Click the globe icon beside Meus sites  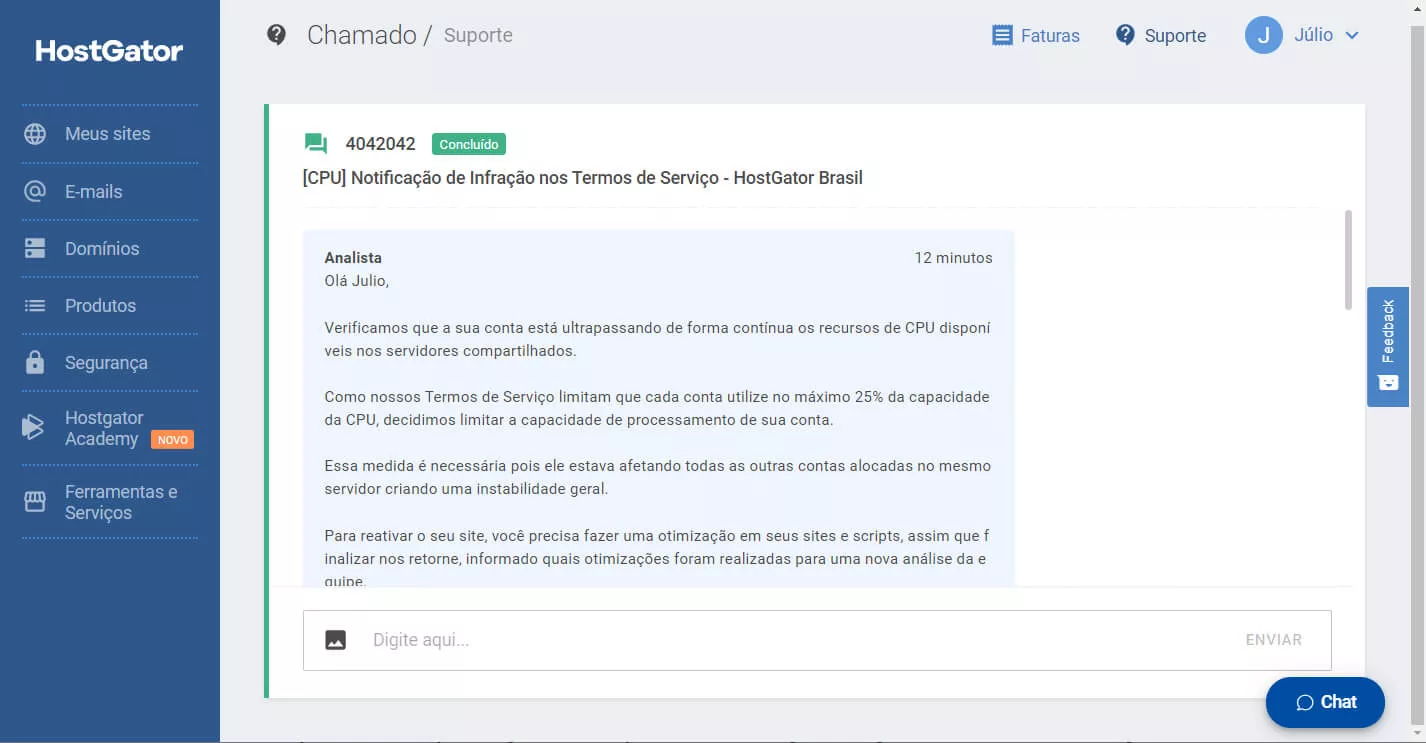tap(35, 134)
